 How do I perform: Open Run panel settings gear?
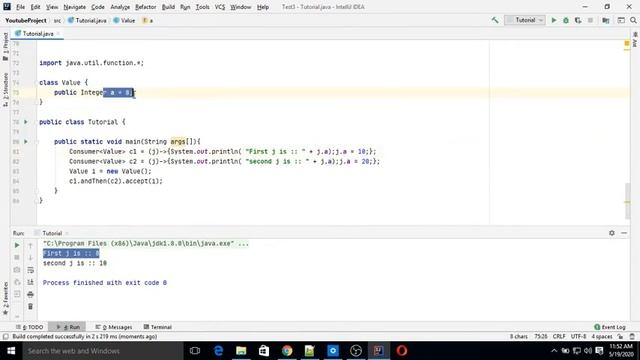611,233
